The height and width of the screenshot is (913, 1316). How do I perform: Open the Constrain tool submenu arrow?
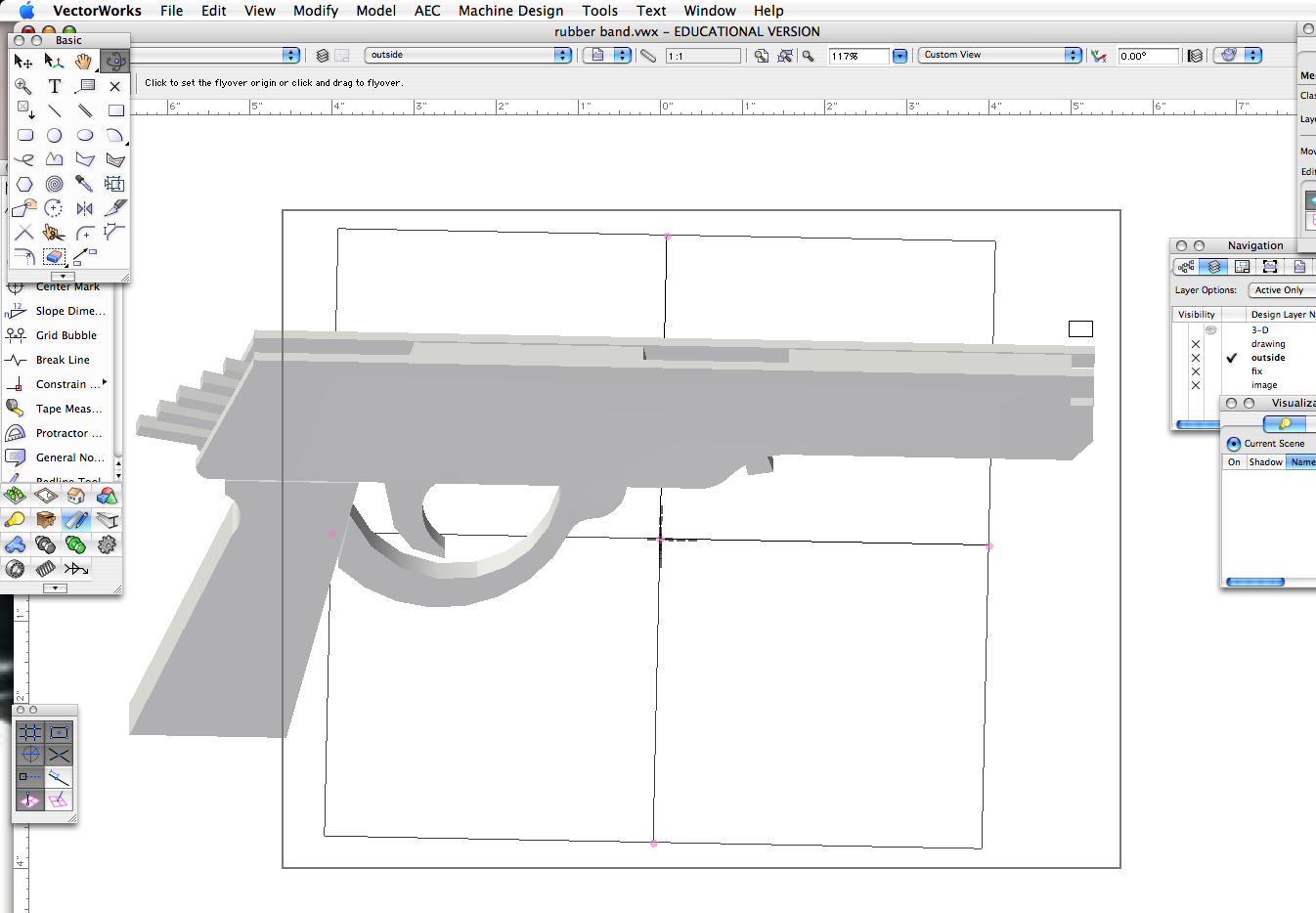tap(105, 382)
